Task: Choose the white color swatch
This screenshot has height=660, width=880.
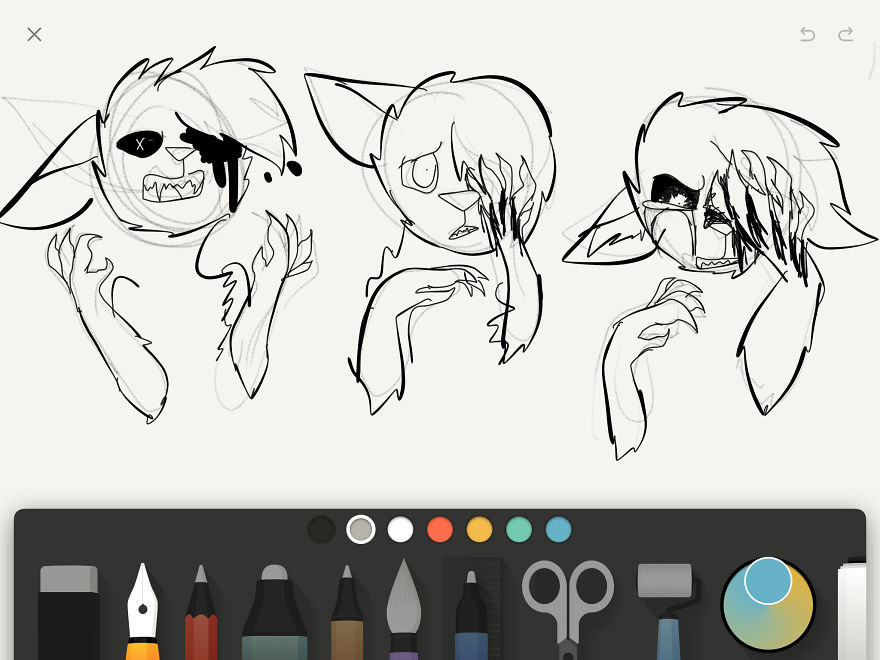Action: pos(401,529)
